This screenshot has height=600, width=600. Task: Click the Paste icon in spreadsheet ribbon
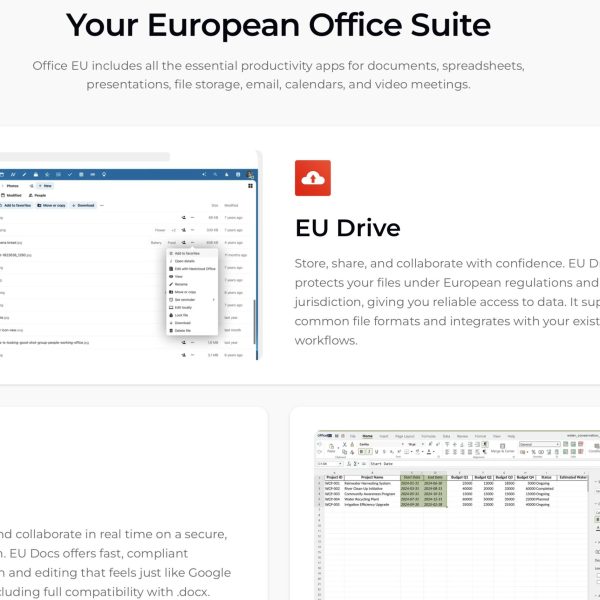331,448
